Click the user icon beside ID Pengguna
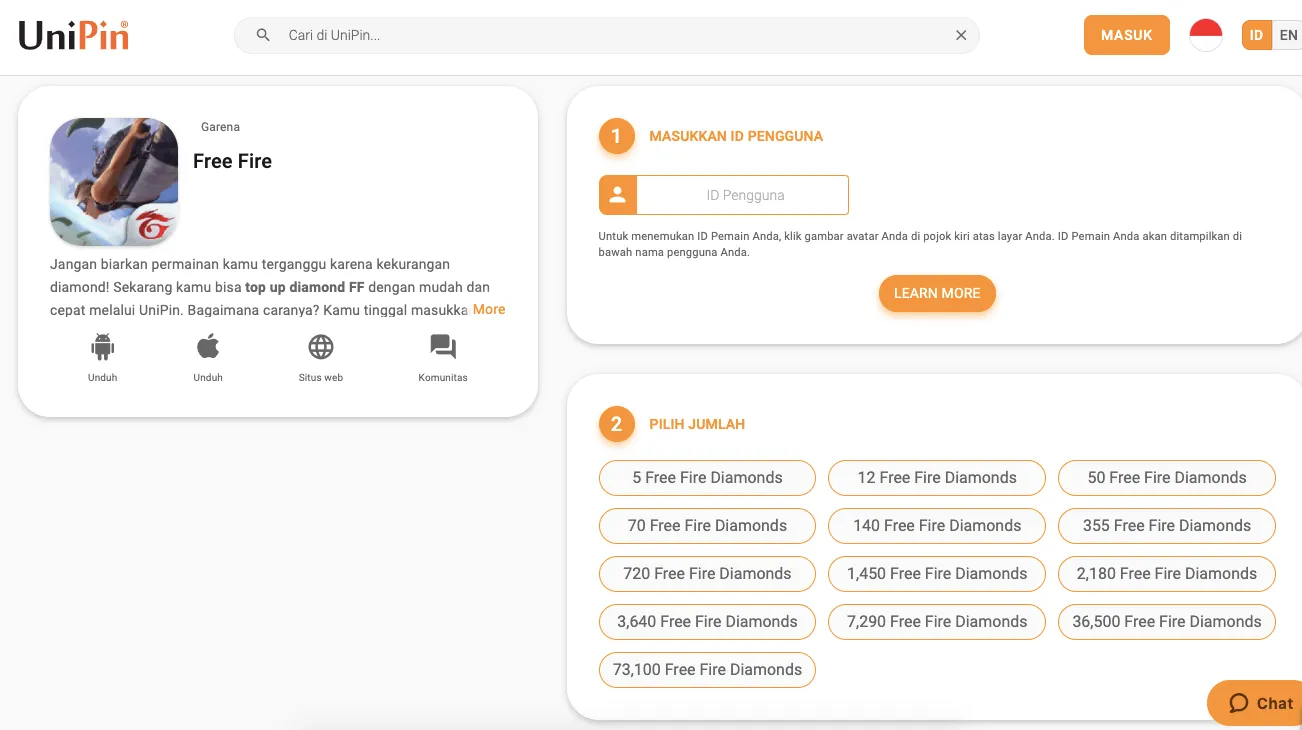 [618, 195]
